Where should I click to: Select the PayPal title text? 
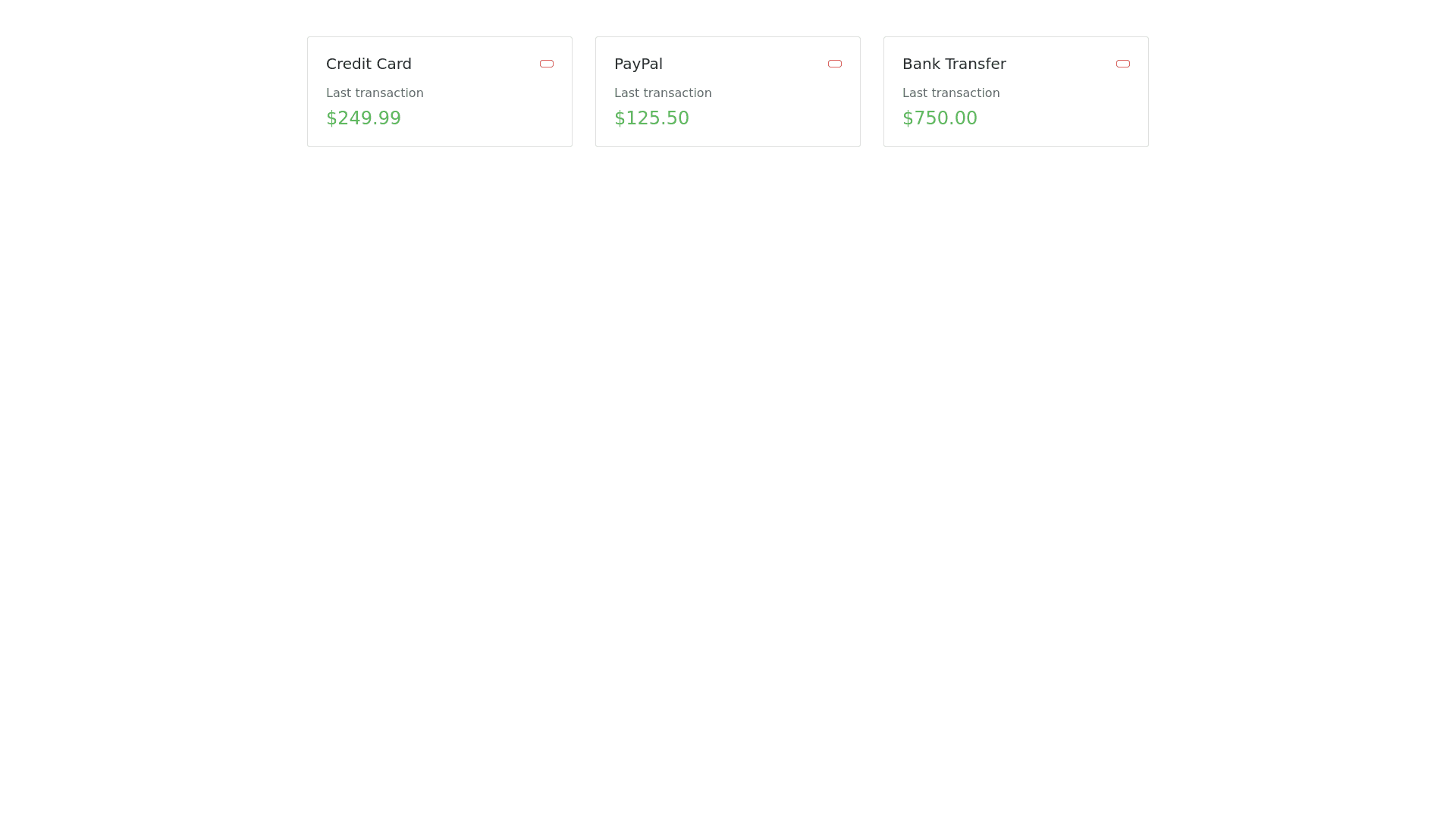(638, 64)
